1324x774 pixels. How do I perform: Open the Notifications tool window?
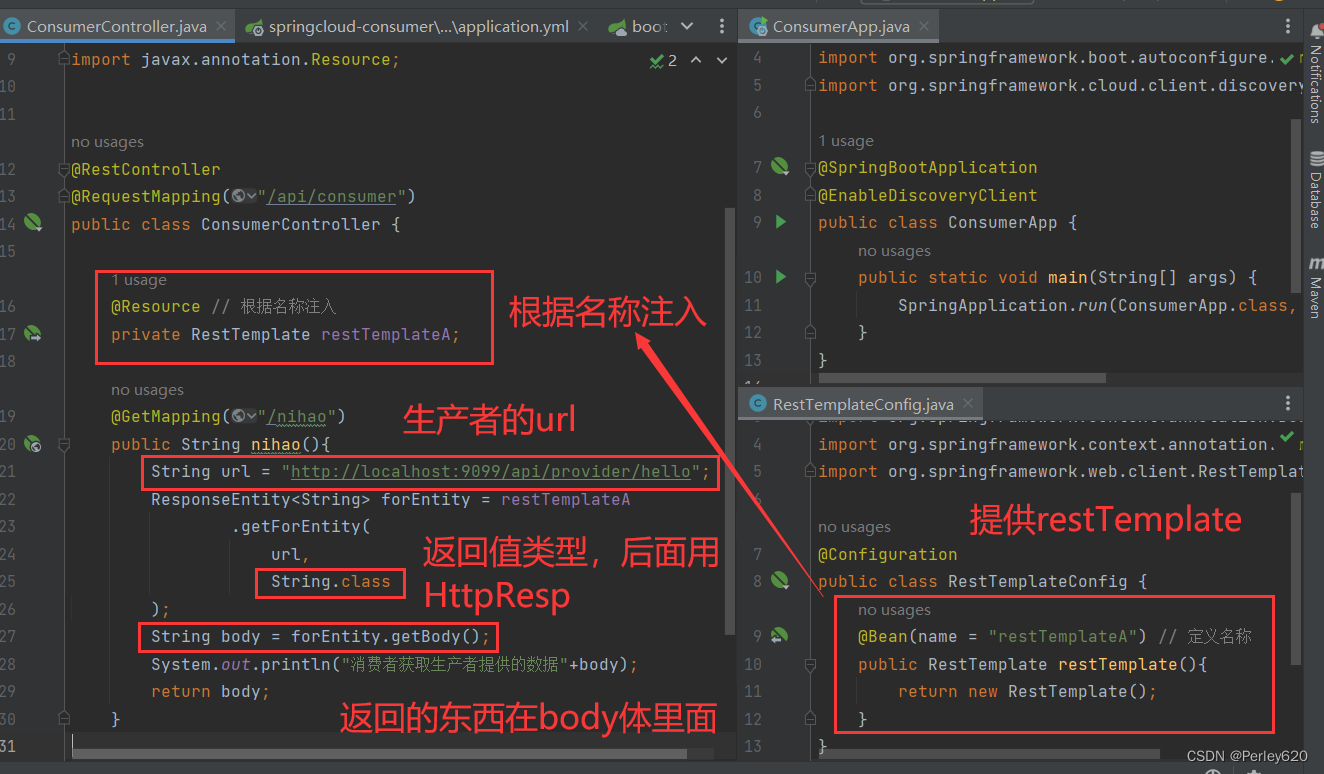click(x=1314, y=75)
